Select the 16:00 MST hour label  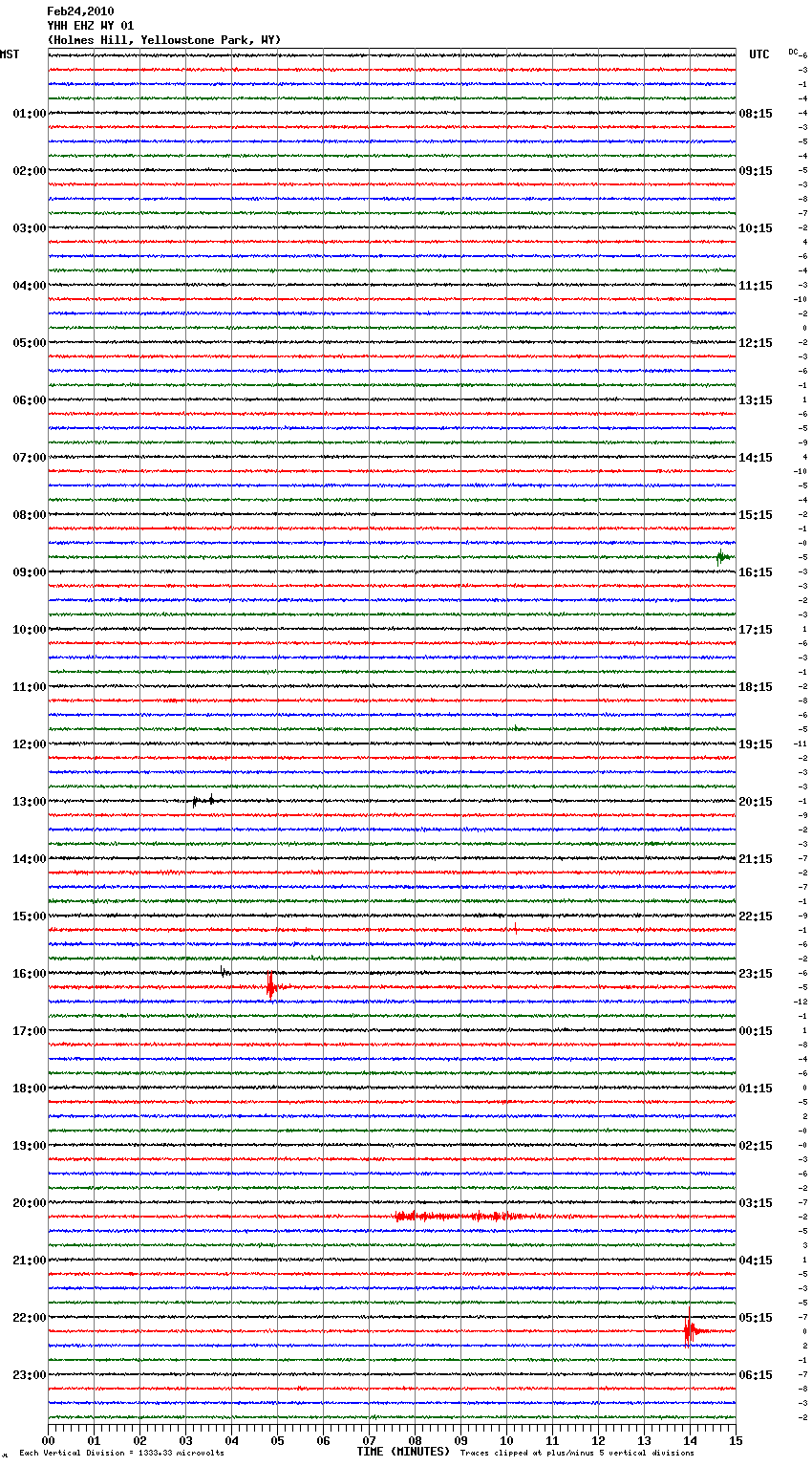pos(30,974)
